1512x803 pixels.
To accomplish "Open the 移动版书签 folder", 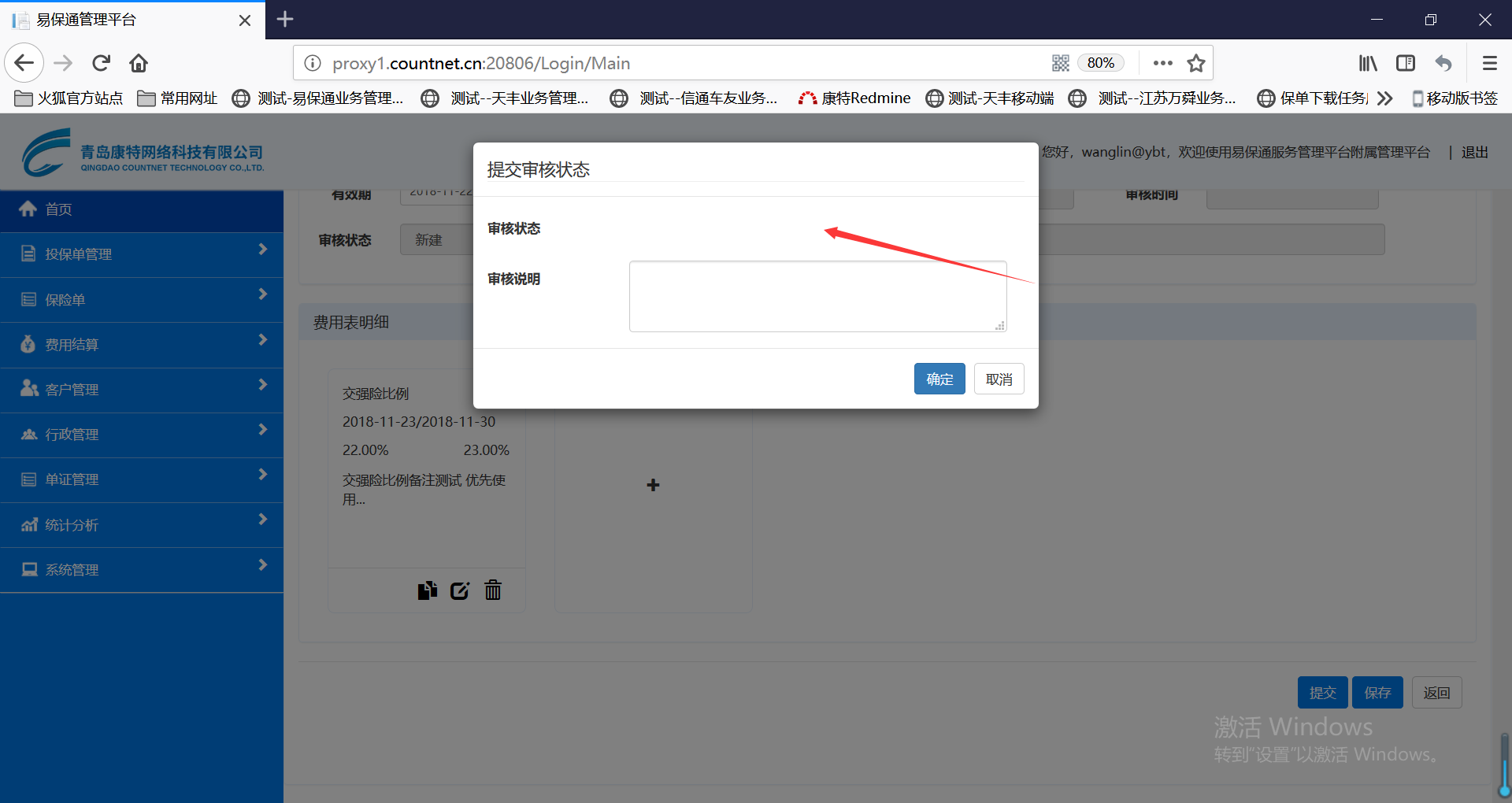I will tap(1455, 98).
